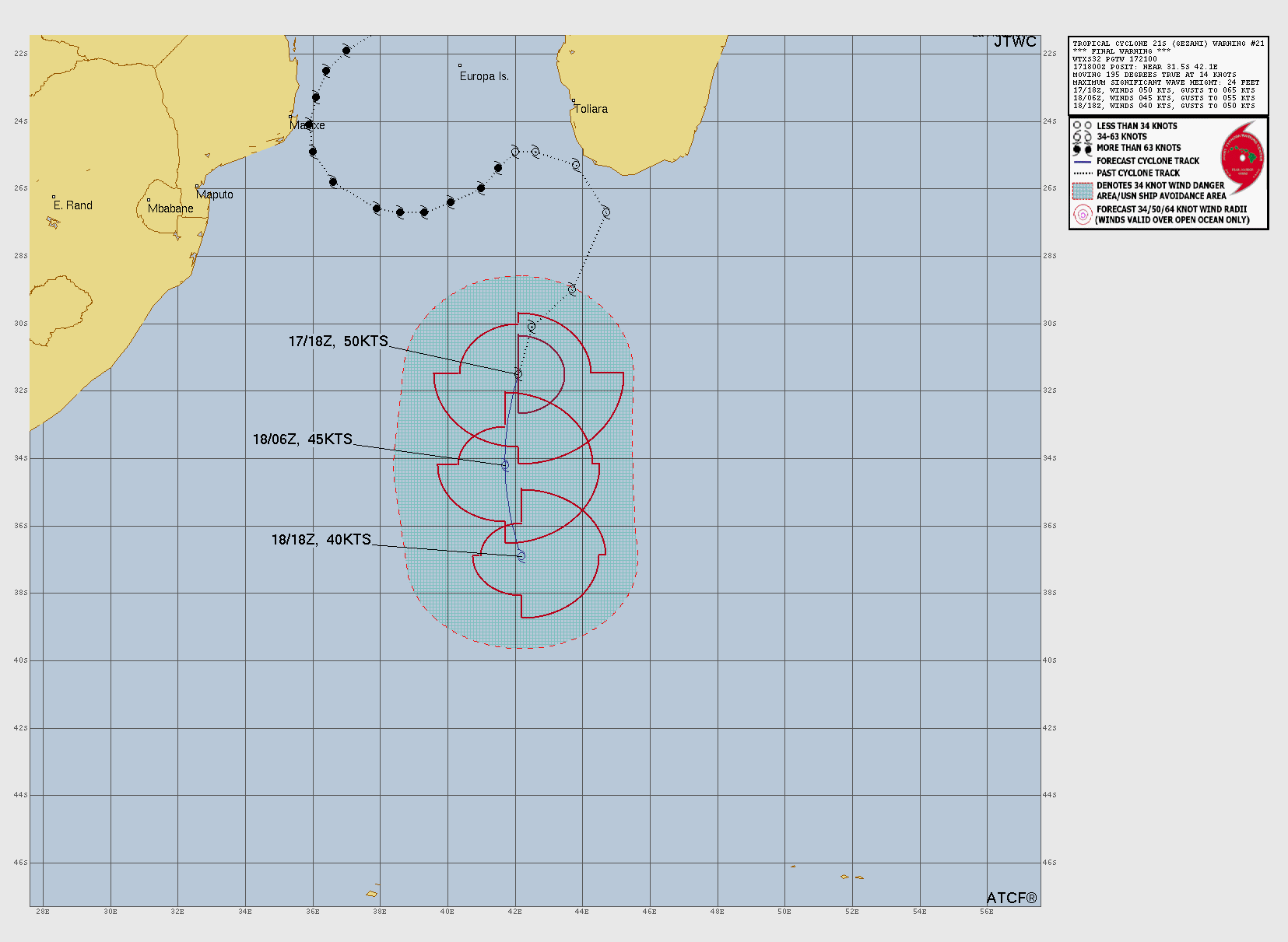
Task: Click the 34 knot wind danger area swatch
Action: 1083,191
